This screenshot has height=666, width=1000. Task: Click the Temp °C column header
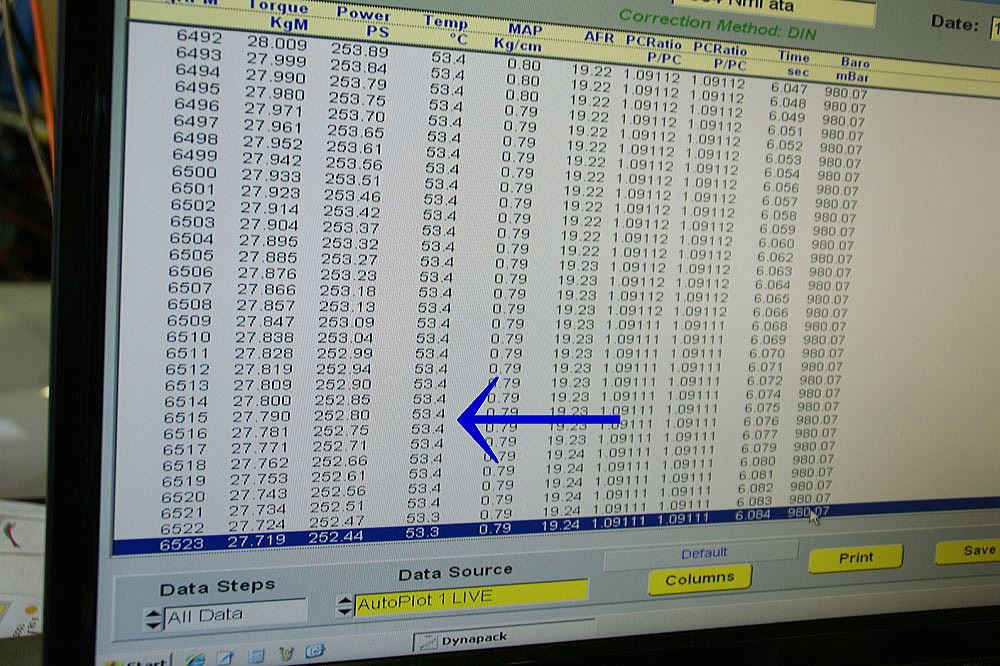pos(445,30)
